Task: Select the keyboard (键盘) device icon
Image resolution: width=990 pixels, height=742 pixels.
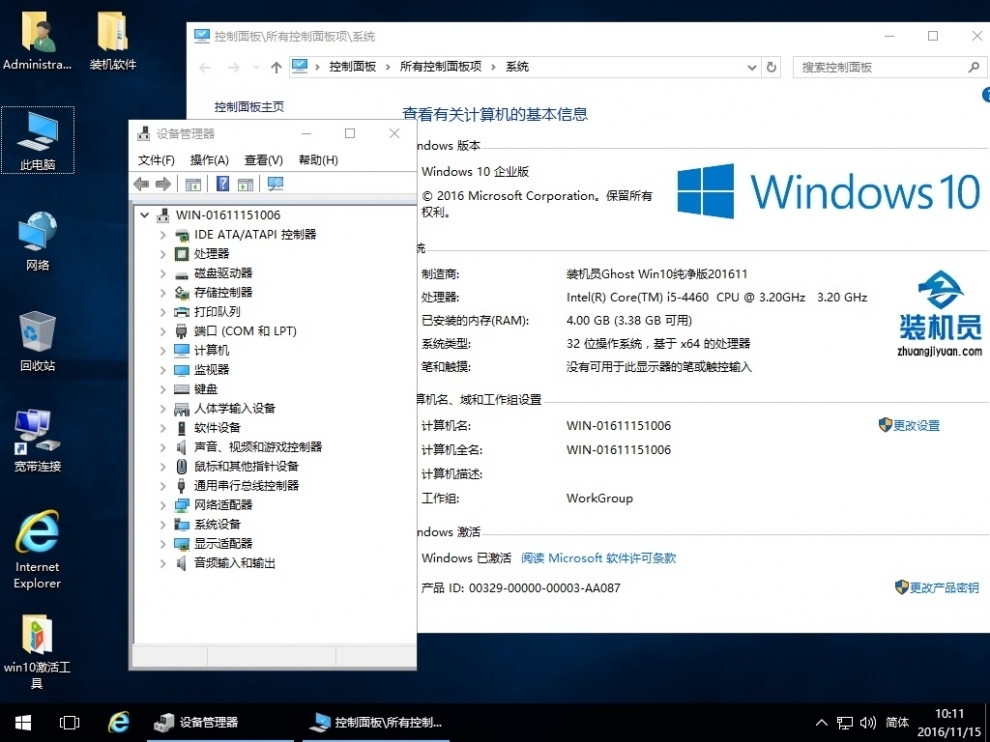Action: coord(182,389)
